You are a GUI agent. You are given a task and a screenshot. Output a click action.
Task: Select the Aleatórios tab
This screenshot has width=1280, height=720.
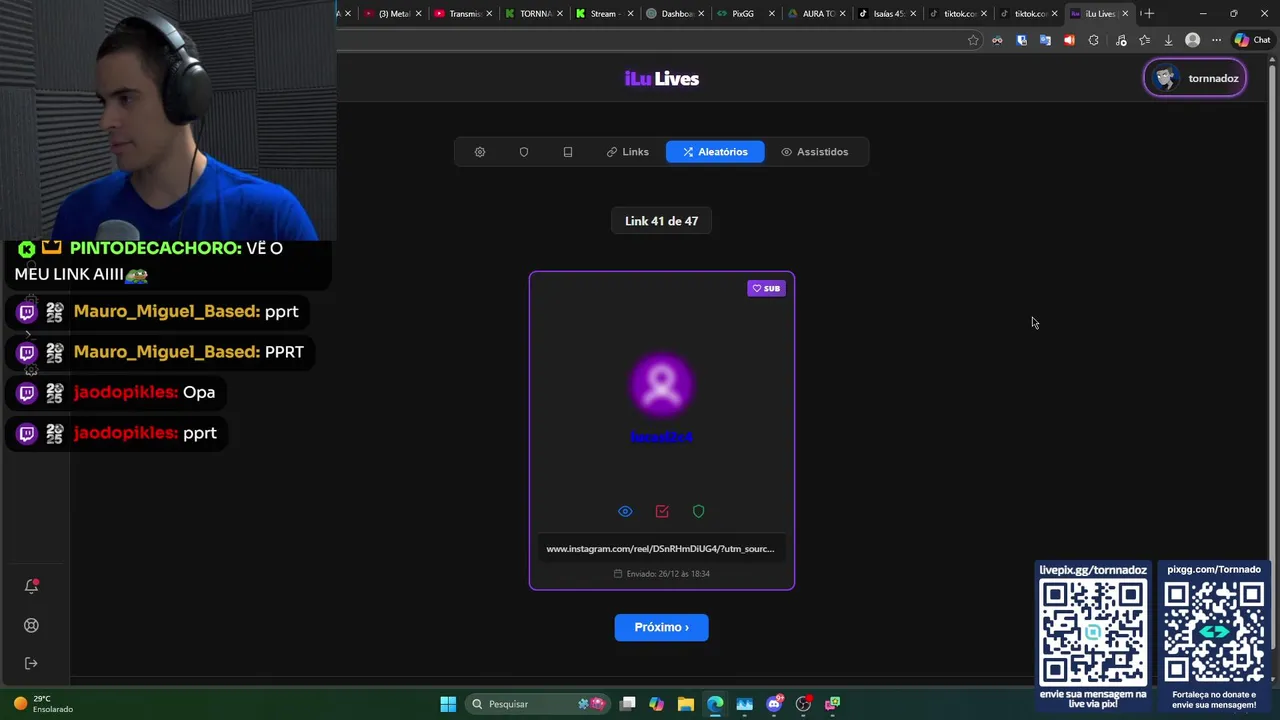point(715,152)
